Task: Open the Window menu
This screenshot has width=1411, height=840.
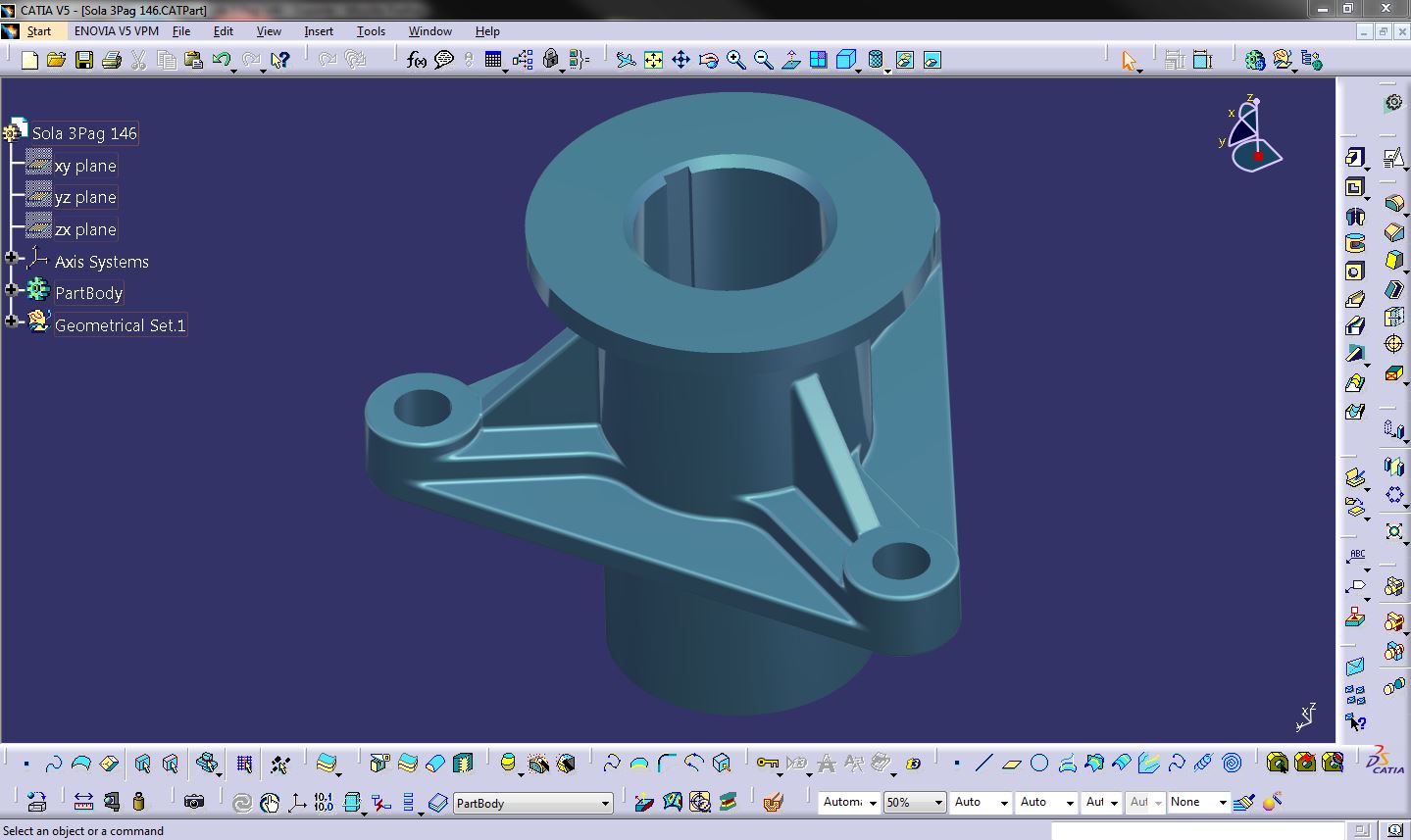Action: [x=430, y=31]
